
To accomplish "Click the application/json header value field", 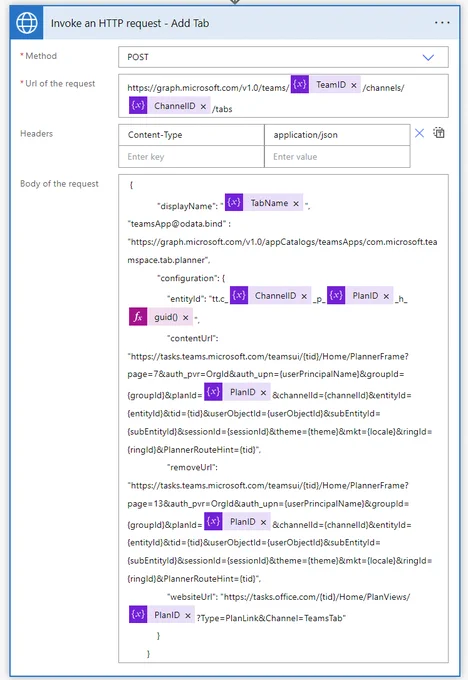I will [x=337, y=135].
